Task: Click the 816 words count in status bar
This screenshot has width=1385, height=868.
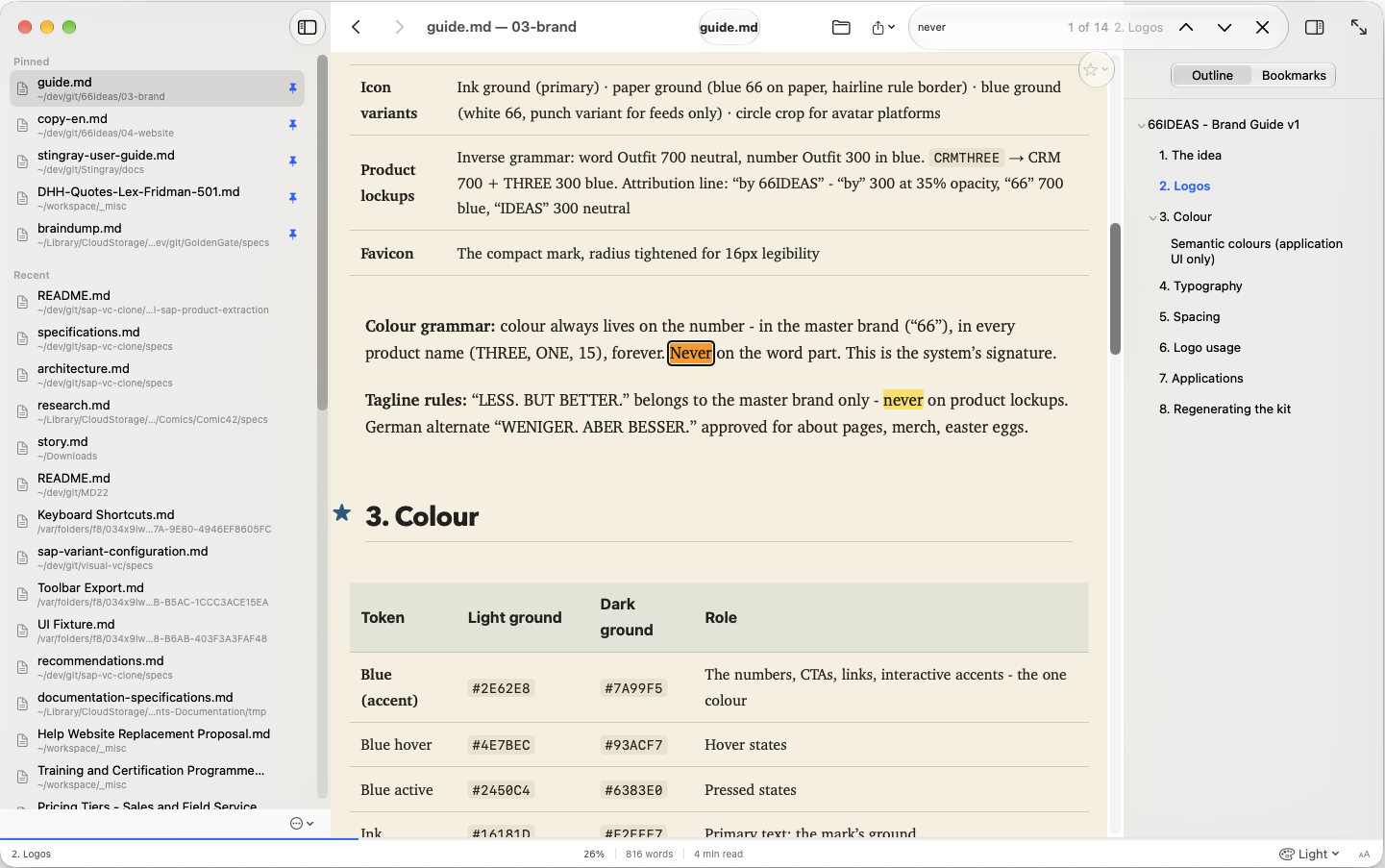Action: pyautogui.click(x=650, y=854)
